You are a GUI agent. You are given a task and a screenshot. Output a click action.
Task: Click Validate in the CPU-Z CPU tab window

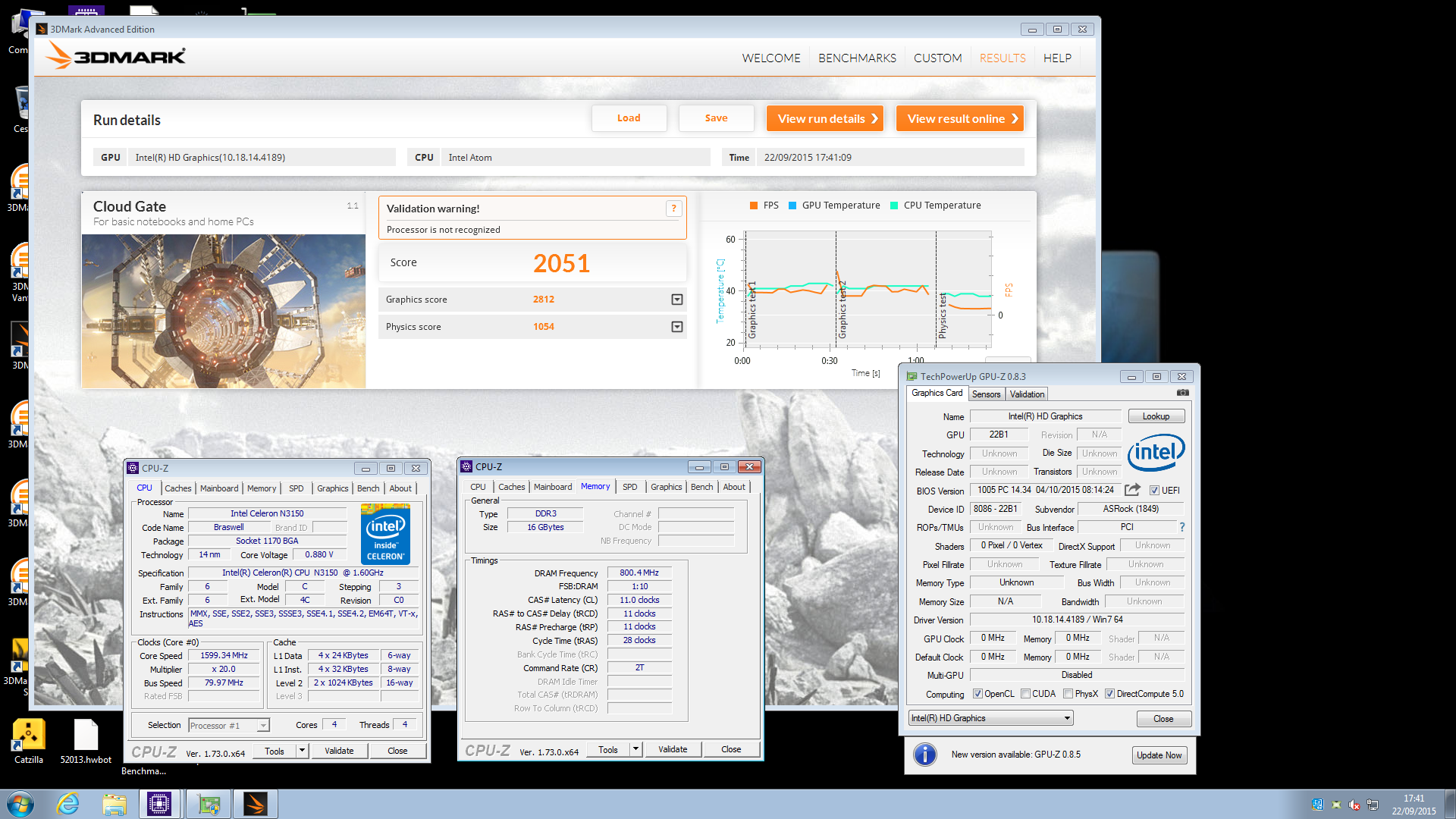[x=339, y=751]
